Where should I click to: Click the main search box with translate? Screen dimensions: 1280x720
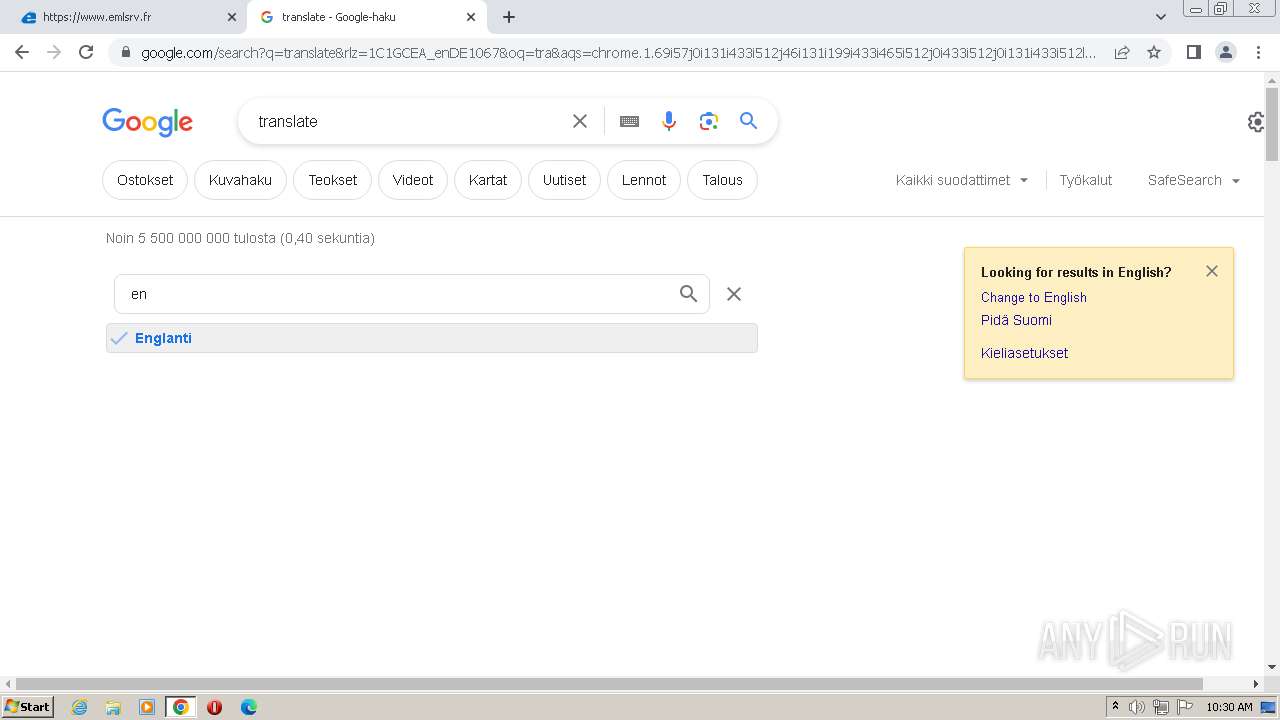pyautogui.click(x=408, y=121)
